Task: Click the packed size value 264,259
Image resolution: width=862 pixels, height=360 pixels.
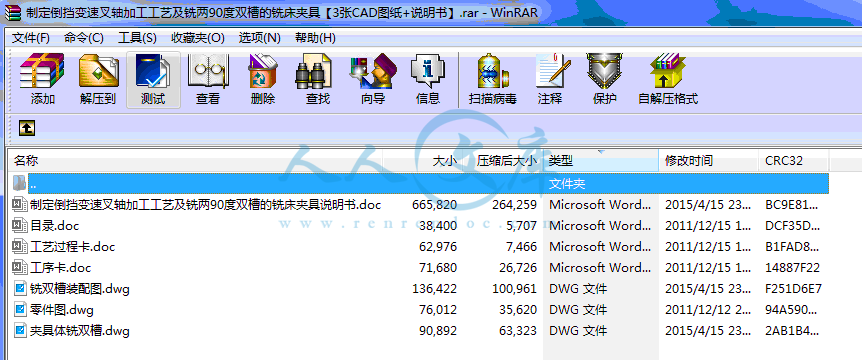Action: coord(515,205)
